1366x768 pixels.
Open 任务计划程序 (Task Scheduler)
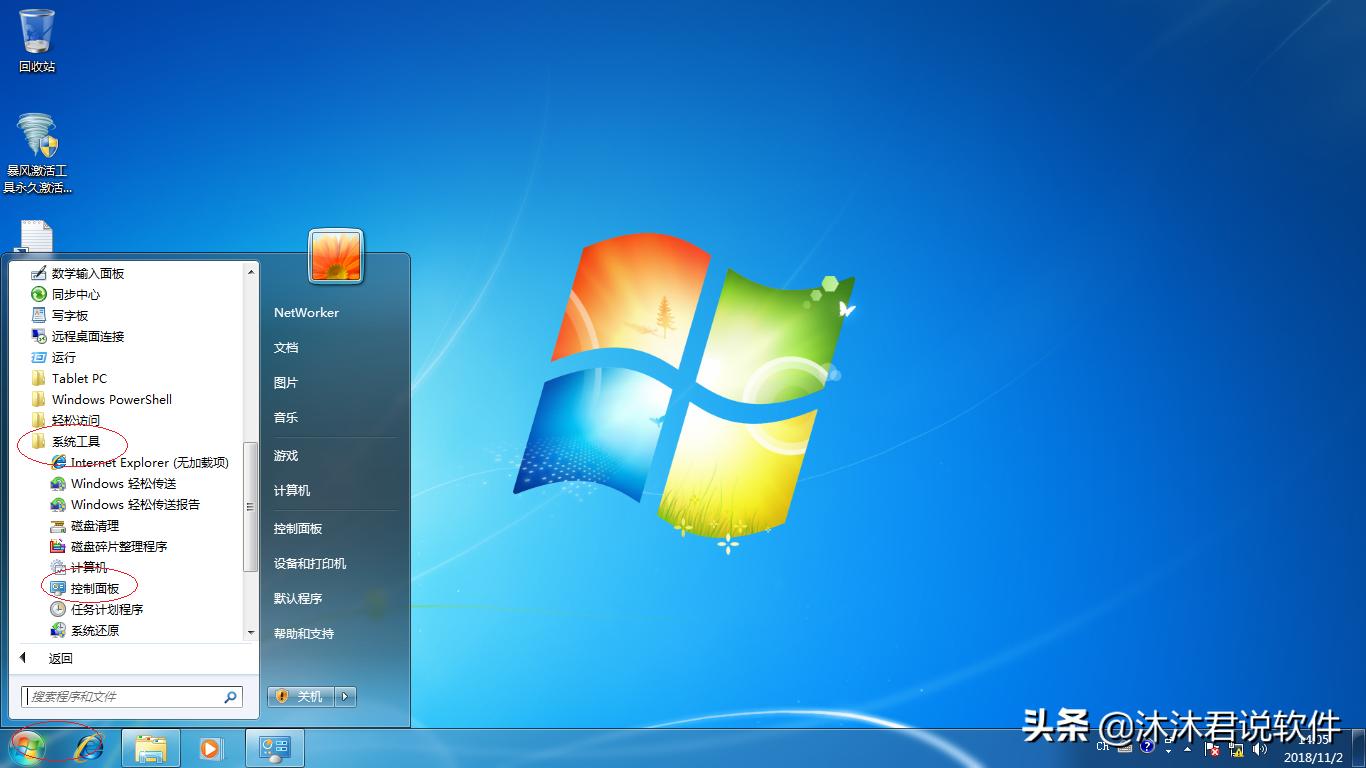(x=105, y=609)
